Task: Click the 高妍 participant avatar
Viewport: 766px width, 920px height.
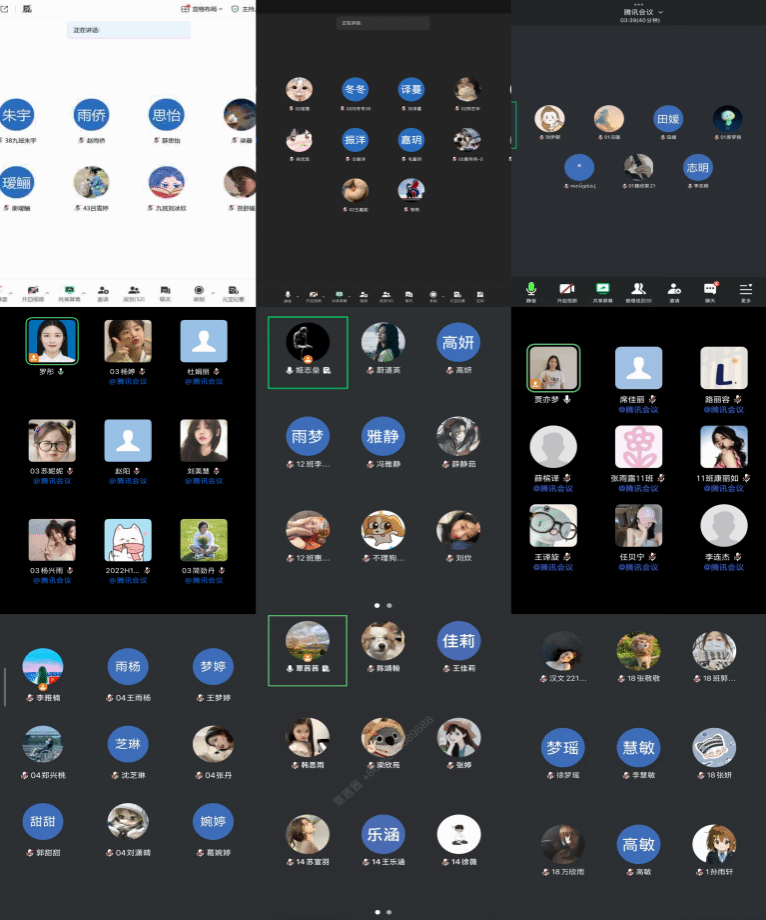Action: [459, 343]
